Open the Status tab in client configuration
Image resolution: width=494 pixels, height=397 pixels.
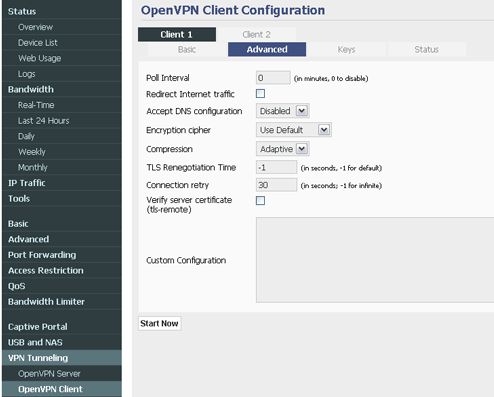coord(426,49)
